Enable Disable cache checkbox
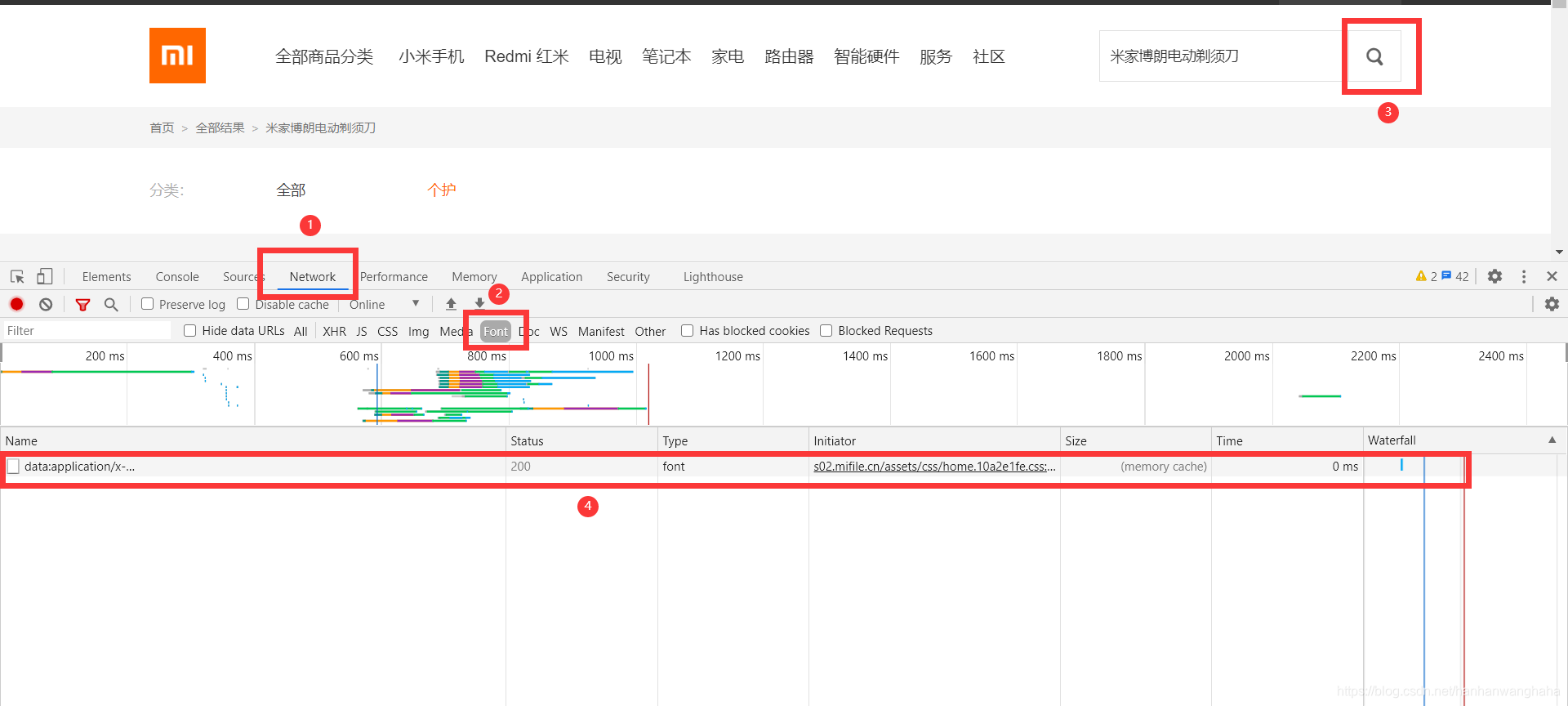Screen dimensions: 1568x706 pos(243,304)
